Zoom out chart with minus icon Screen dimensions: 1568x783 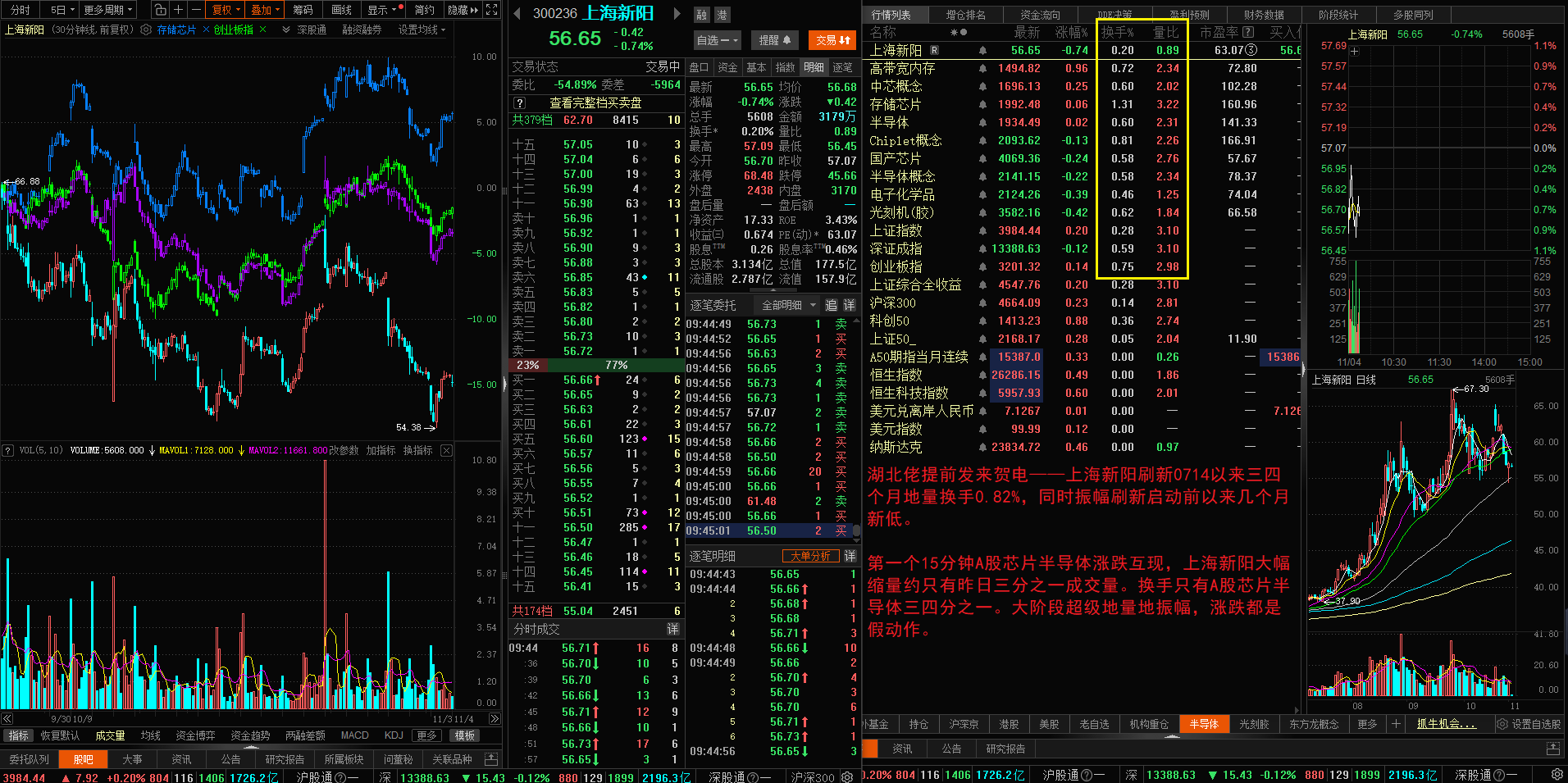tap(196, 10)
